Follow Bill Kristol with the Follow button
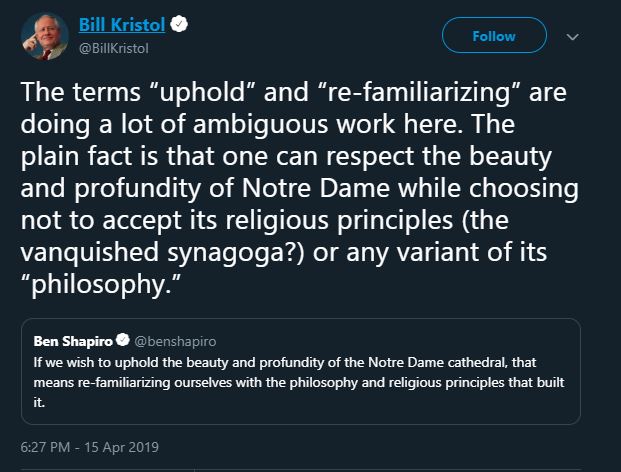 click(x=492, y=35)
